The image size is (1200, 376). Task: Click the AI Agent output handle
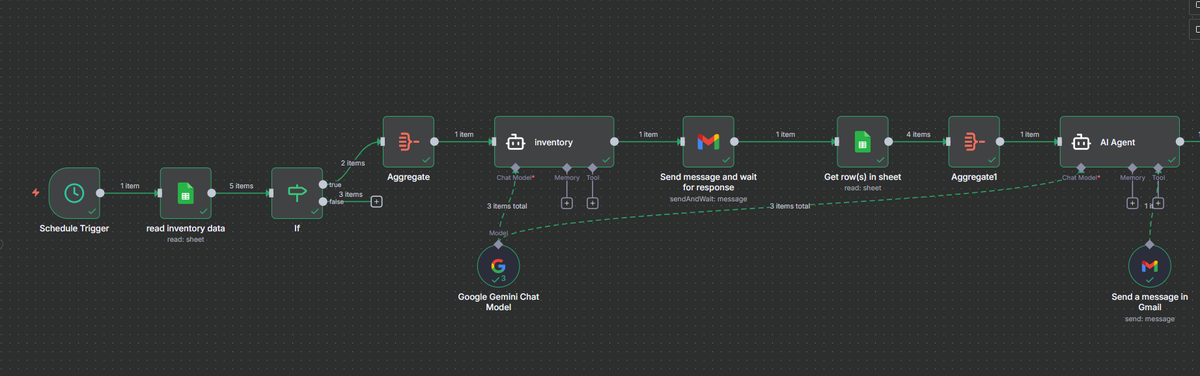[1179, 142]
